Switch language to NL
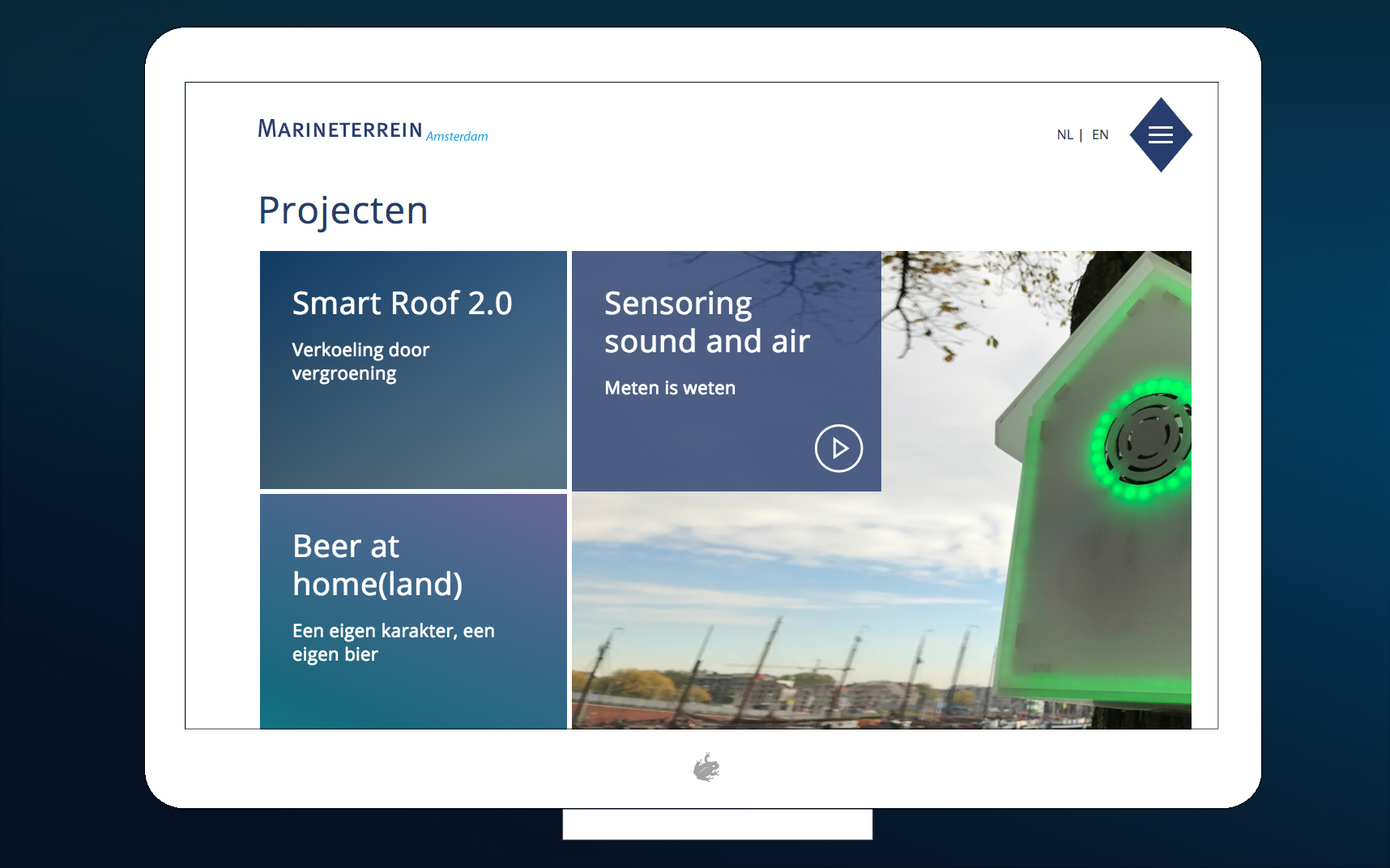1390x868 pixels. [1064, 134]
